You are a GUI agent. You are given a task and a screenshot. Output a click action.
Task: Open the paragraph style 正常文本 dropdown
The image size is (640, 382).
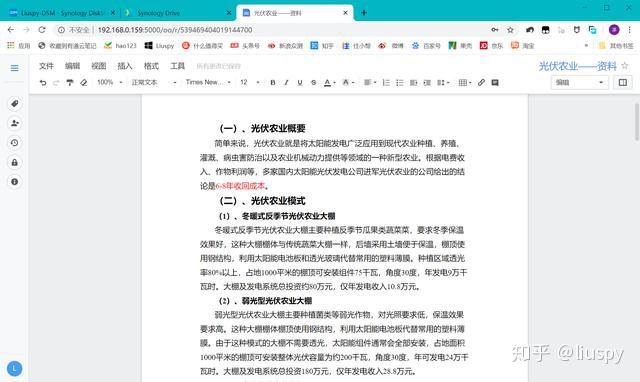click(153, 82)
